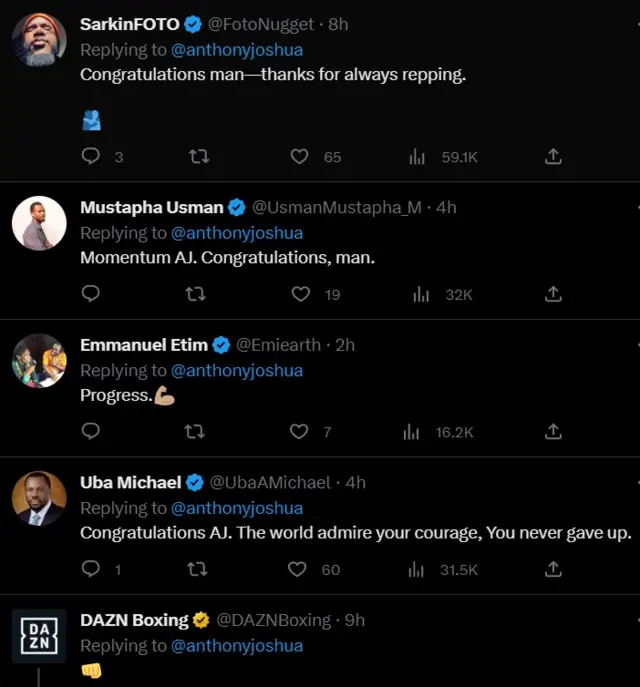
Task: Open the @anthonyjoshua link in DAZN Boxing's reply
Action: click(x=237, y=645)
